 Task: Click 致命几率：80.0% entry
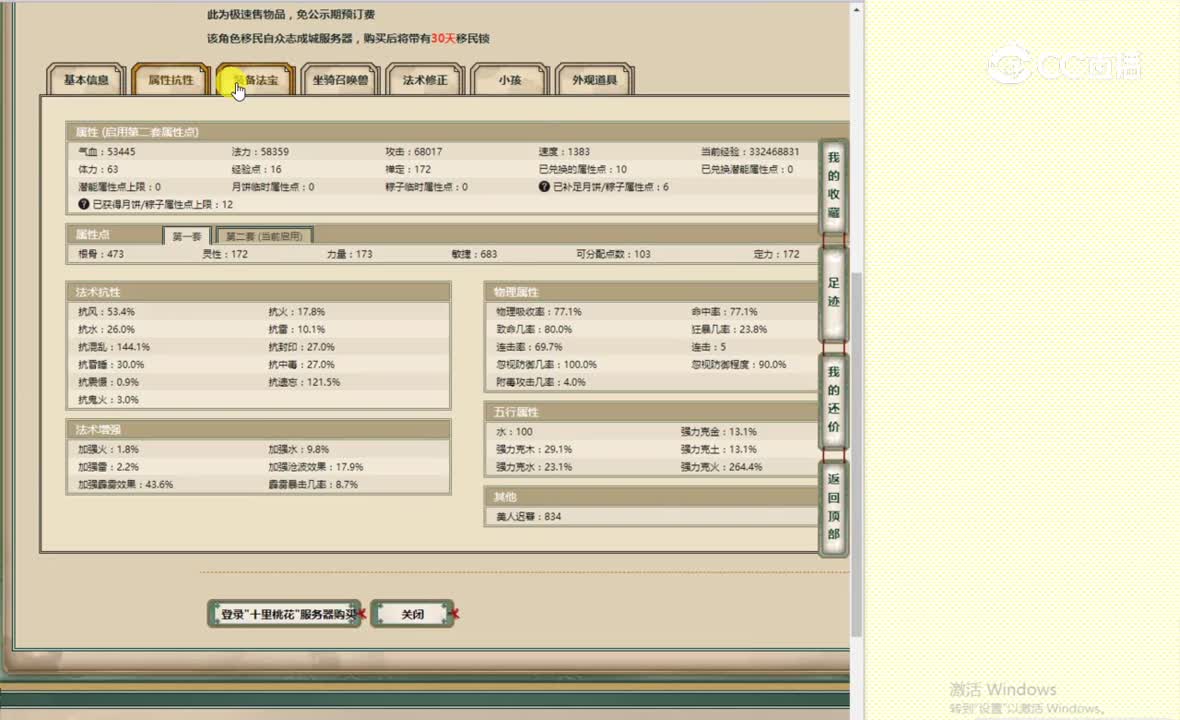tap(534, 330)
